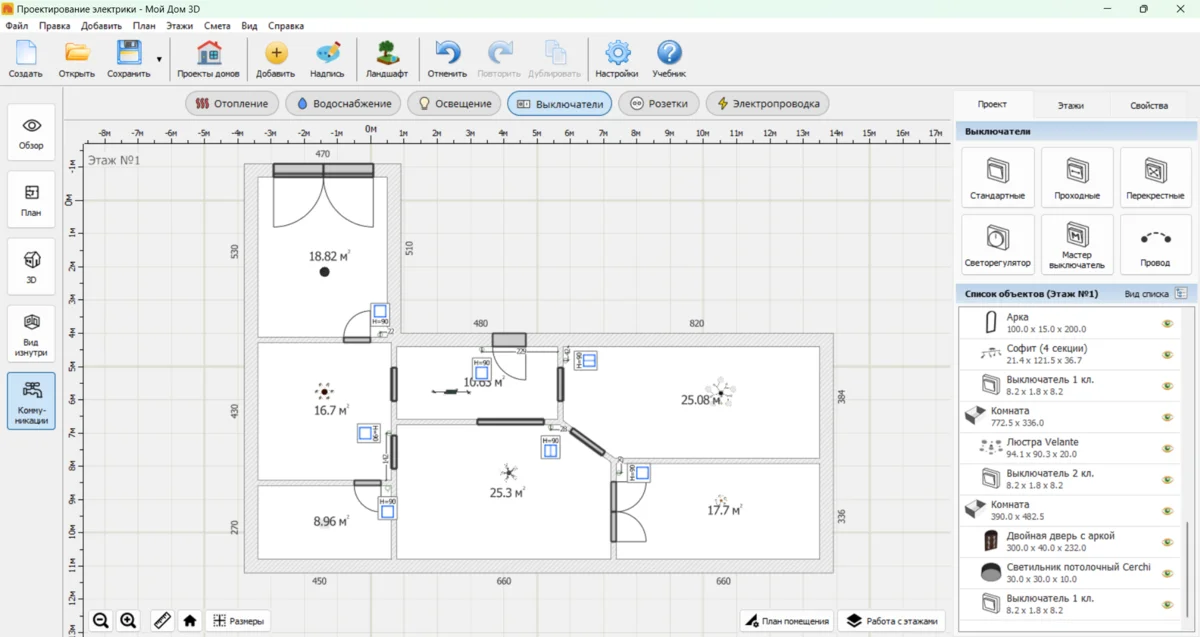Switch to the Свойства tab
The image size is (1200, 637).
1149,105
